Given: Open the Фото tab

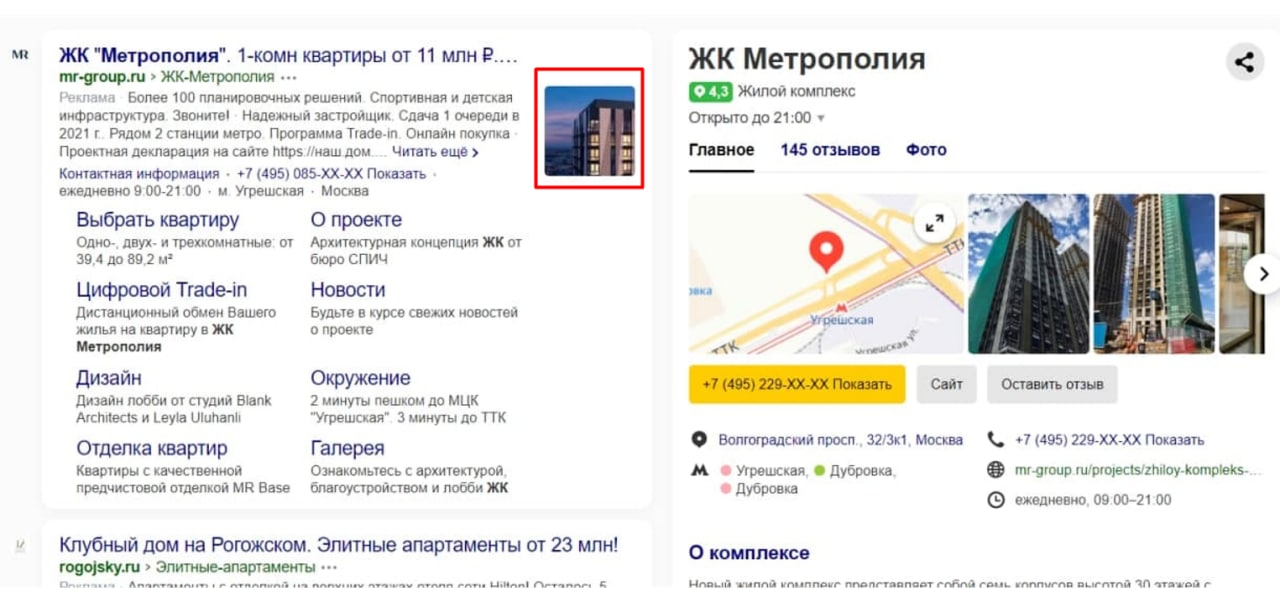Looking at the screenshot, I should click(x=926, y=150).
